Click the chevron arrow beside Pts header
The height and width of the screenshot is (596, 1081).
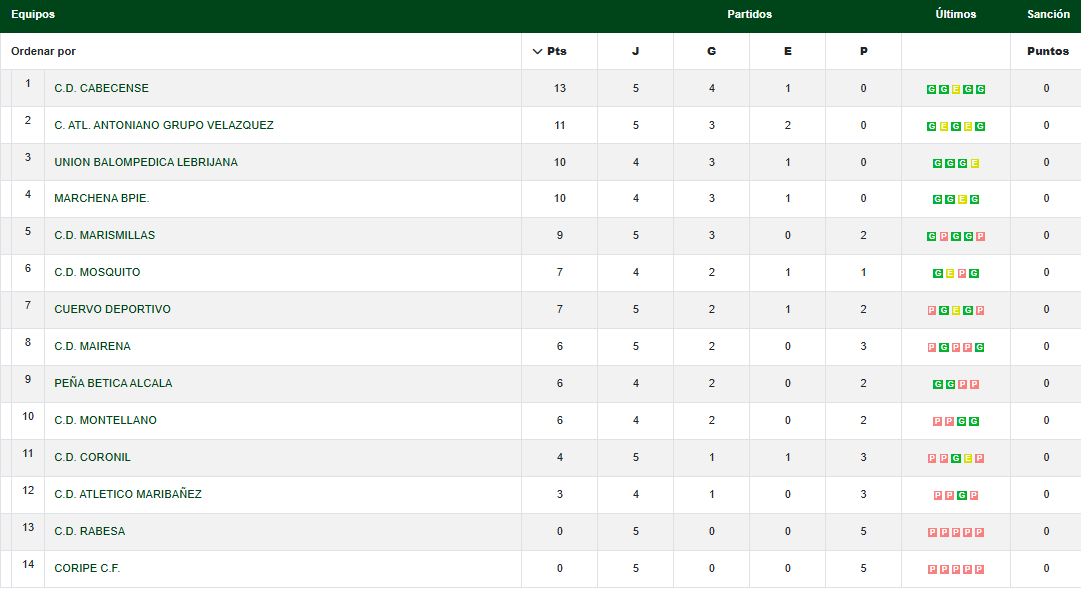point(537,52)
